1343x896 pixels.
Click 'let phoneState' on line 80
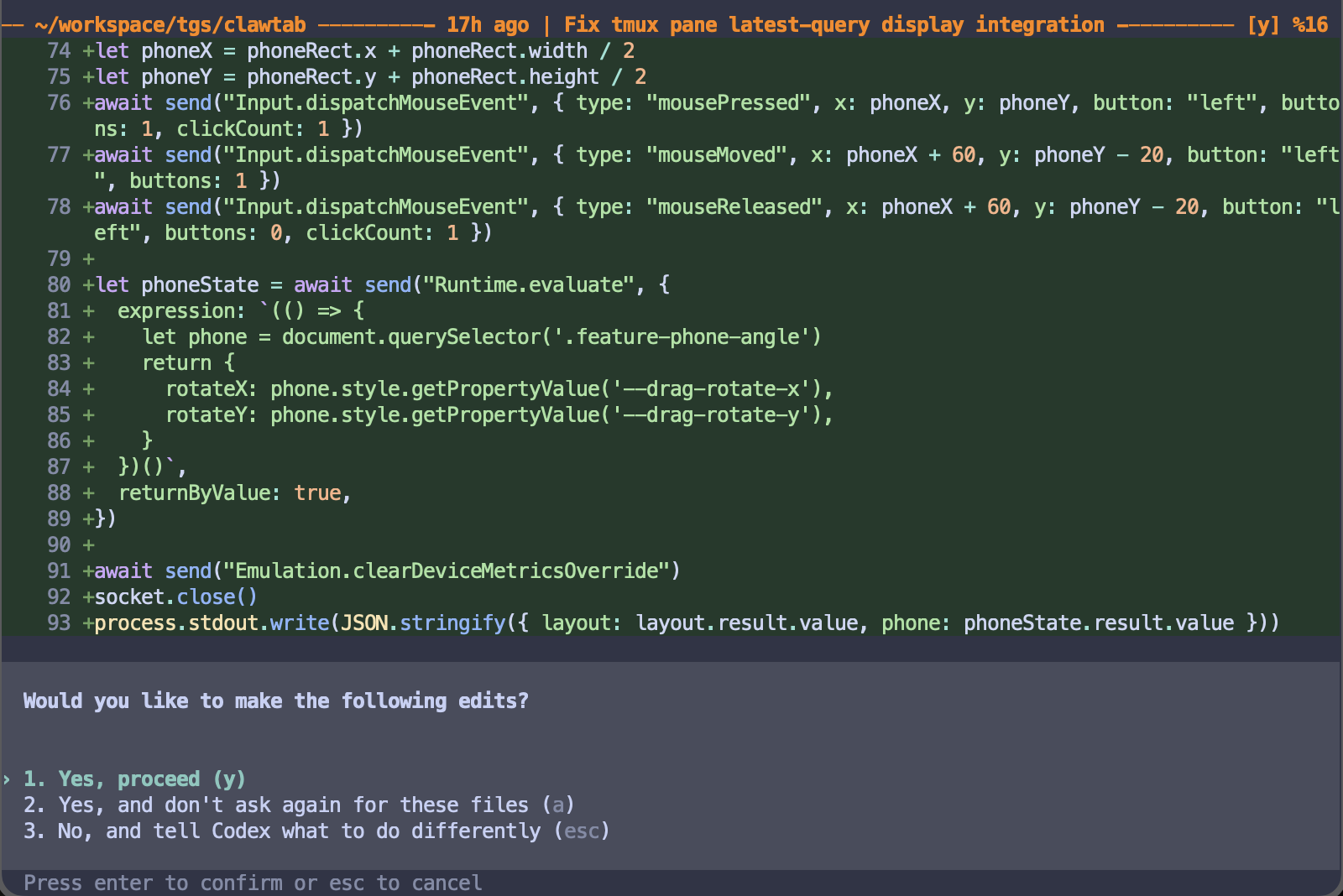[177, 285]
